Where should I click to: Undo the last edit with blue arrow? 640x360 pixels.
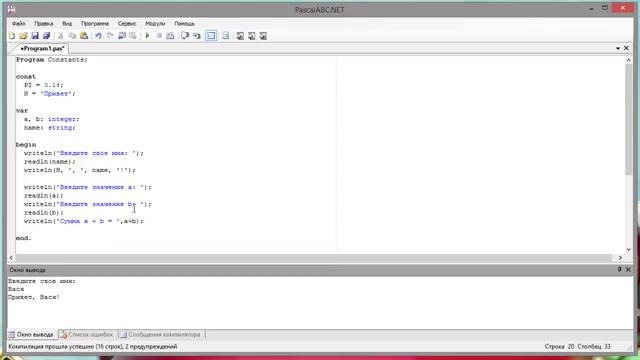pyautogui.click(x=98, y=36)
